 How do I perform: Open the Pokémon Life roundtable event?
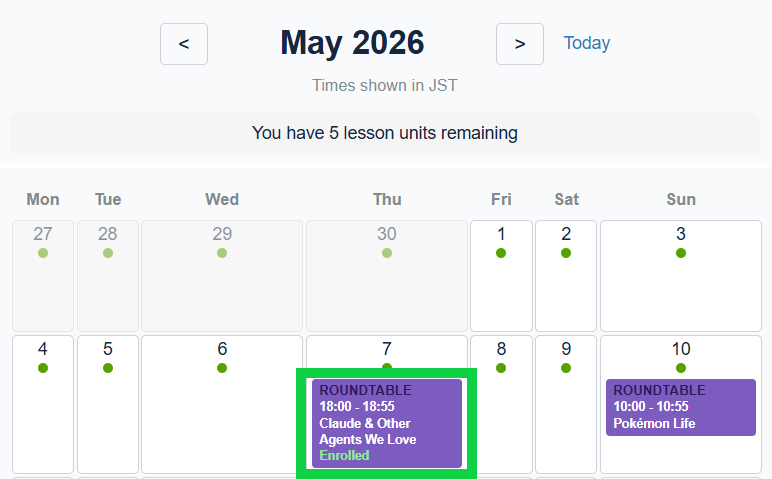pyautogui.click(x=680, y=407)
